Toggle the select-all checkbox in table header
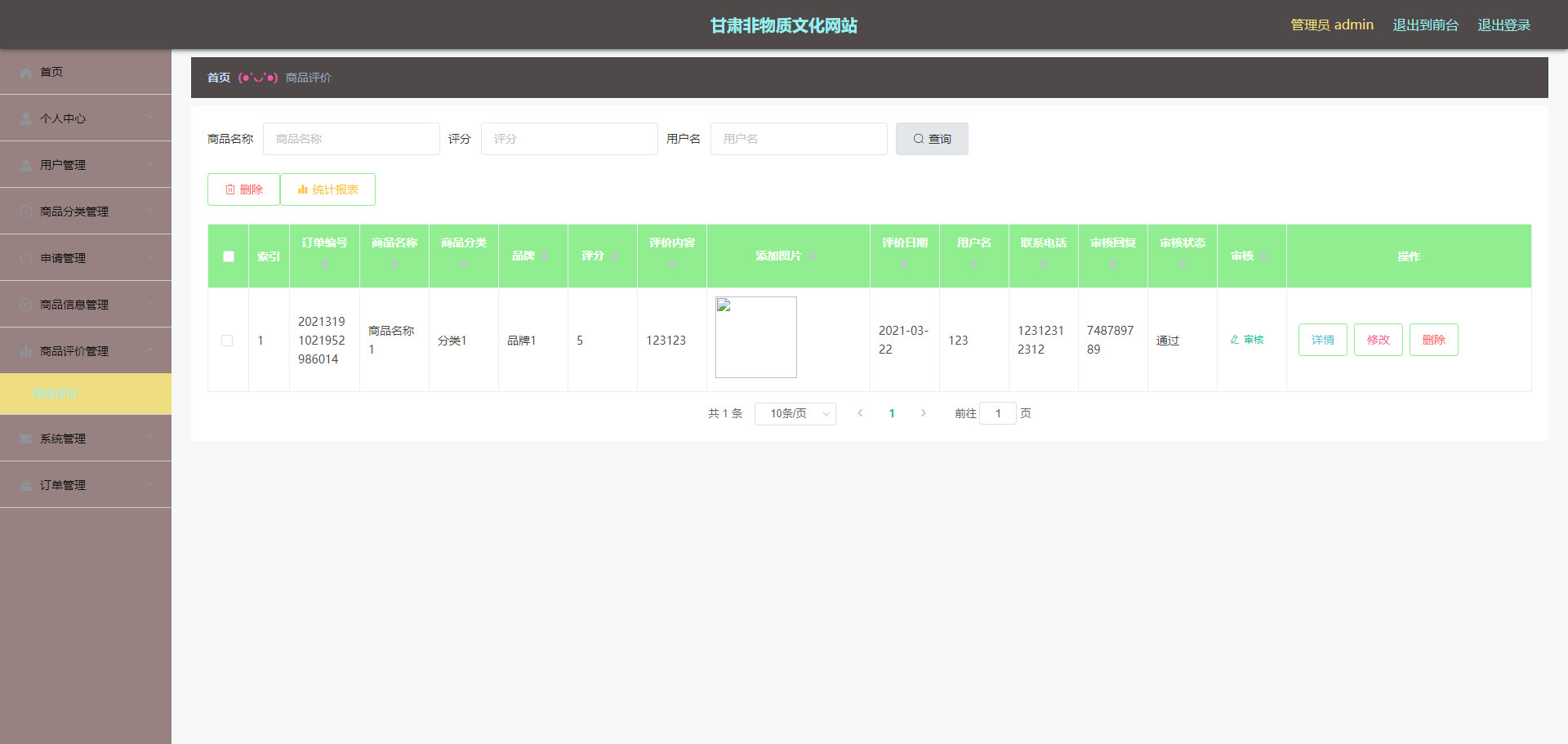The image size is (1568, 744). (229, 256)
